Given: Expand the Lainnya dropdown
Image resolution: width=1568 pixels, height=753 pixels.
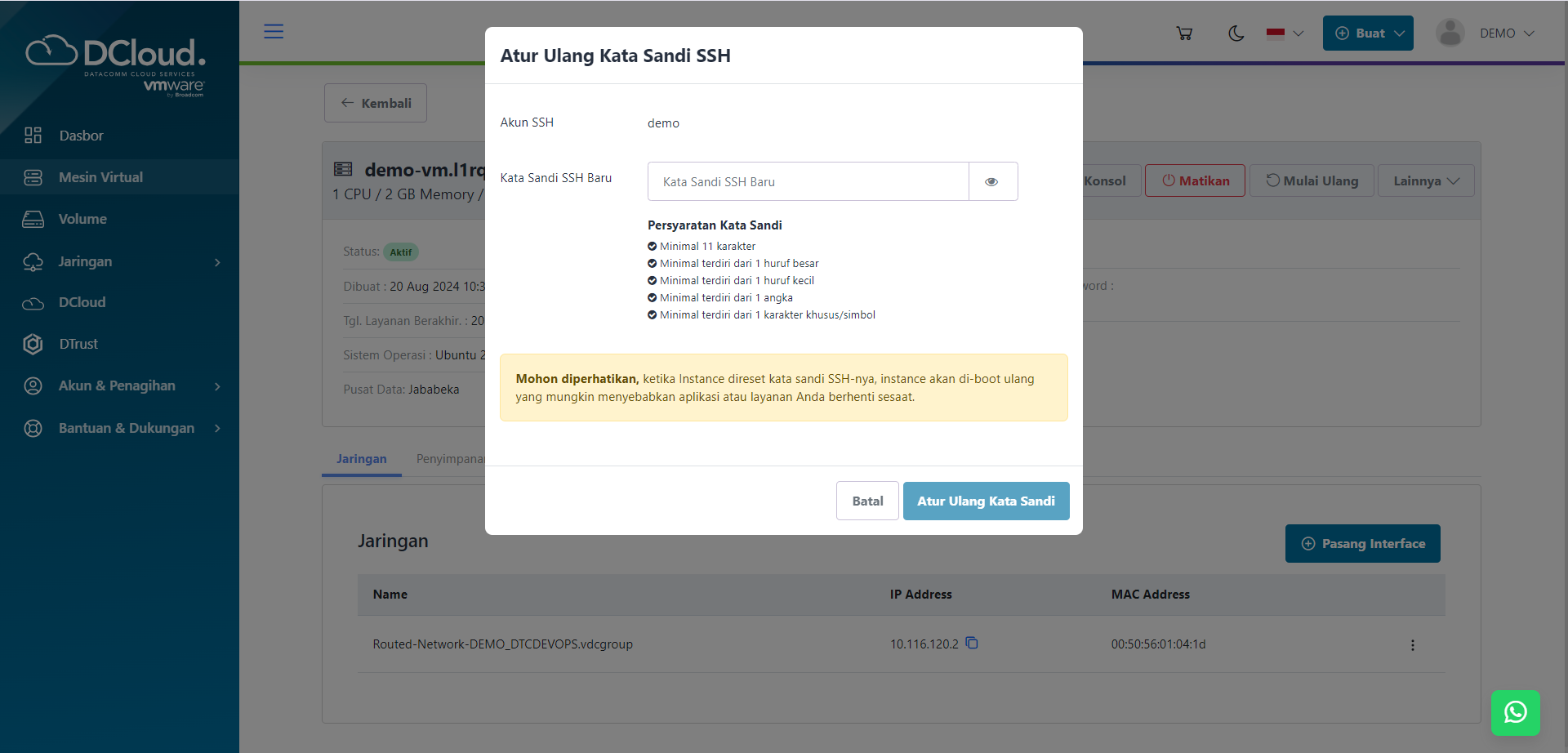Looking at the screenshot, I should click(1425, 181).
